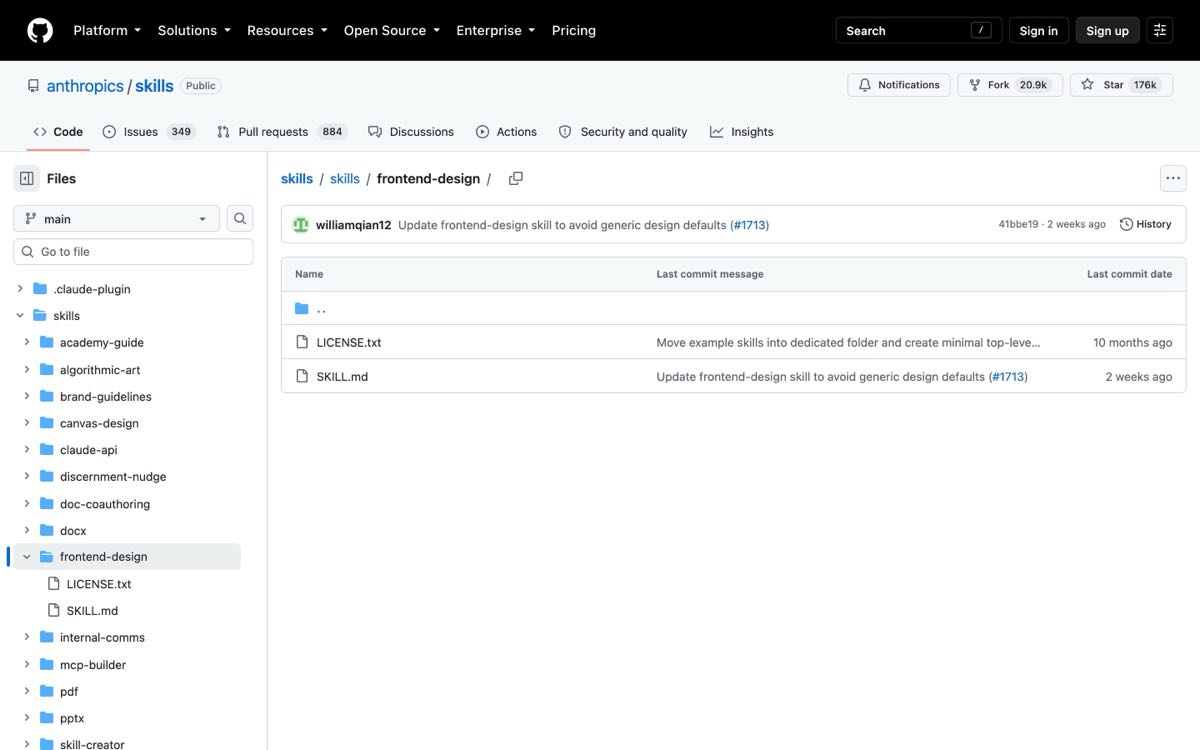Open Notifications for this repository

pos(899,85)
